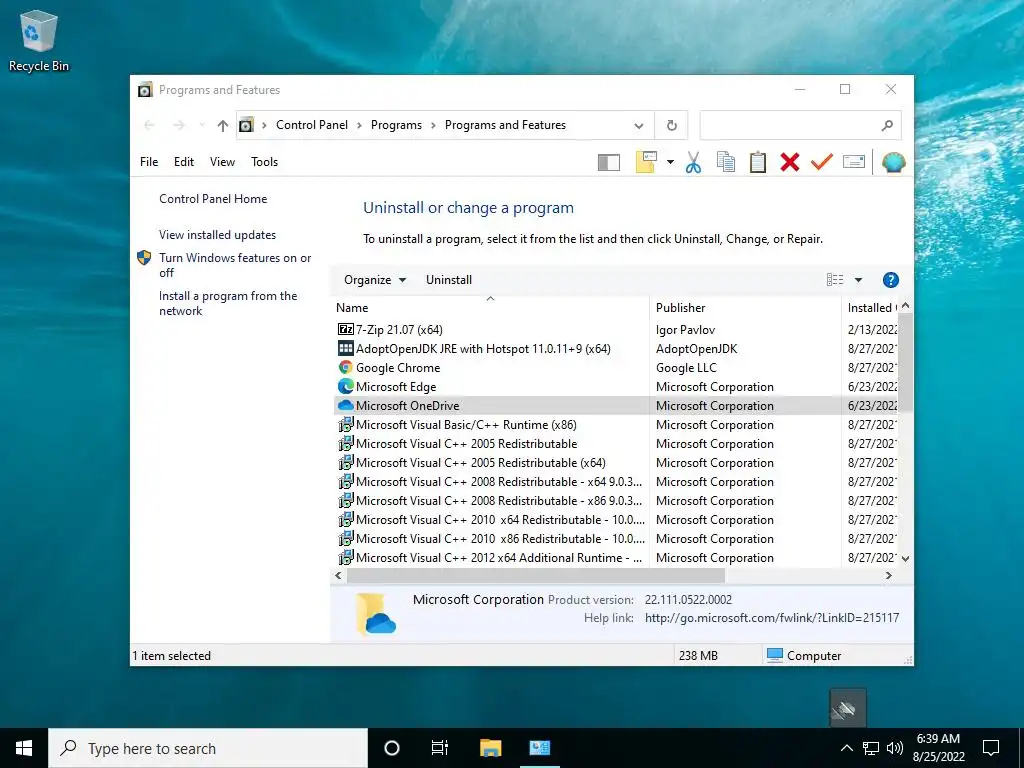Click the shell globe icon in toolbar
Viewport: 1024px width, 768px height.
click(x=893, y=162)
